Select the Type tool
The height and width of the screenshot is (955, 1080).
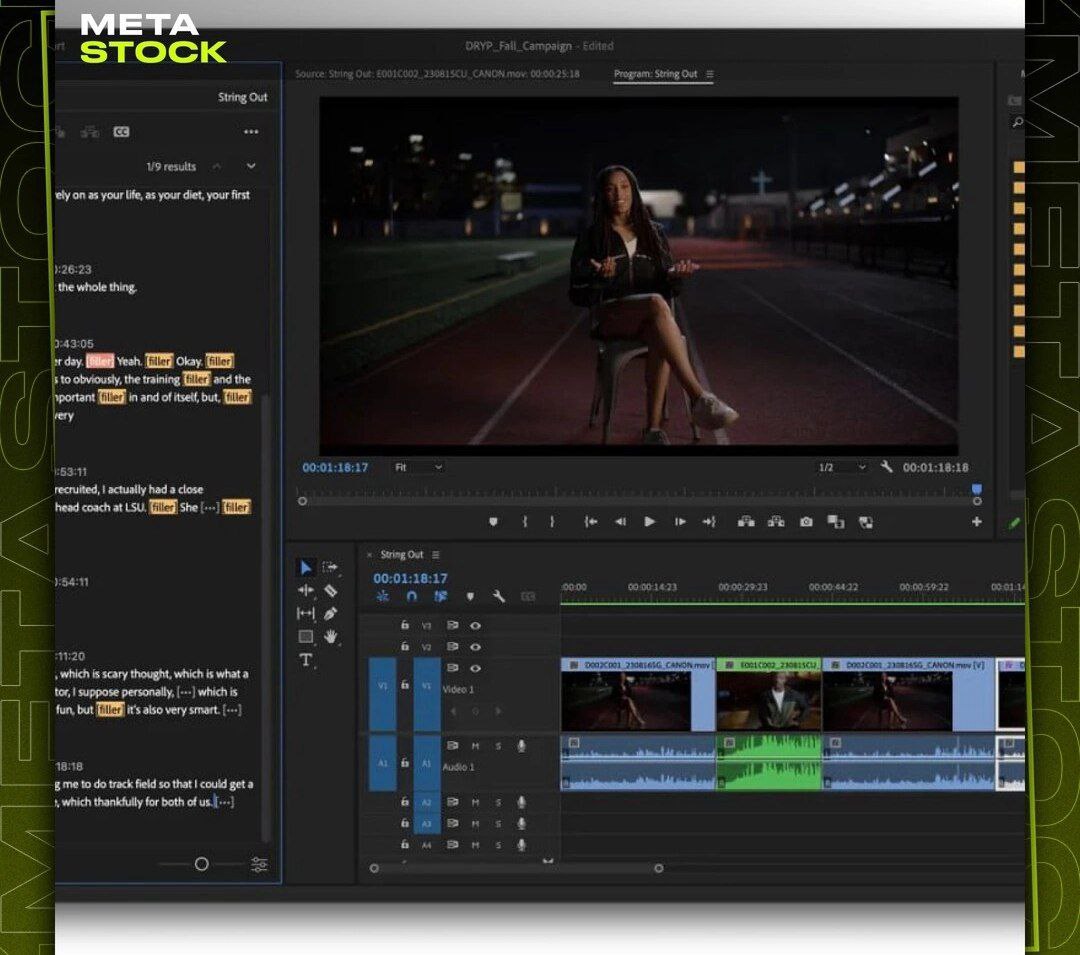(306, 660)
